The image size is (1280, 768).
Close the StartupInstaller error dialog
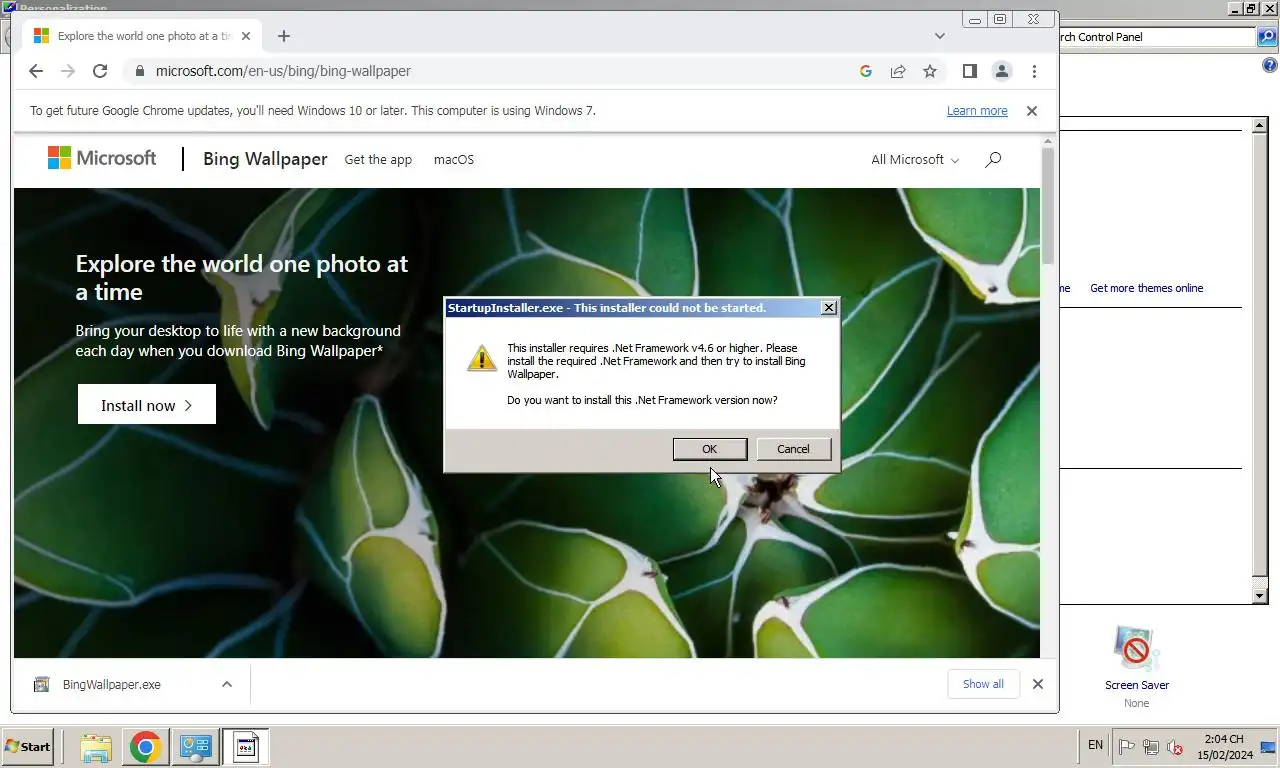829,308
